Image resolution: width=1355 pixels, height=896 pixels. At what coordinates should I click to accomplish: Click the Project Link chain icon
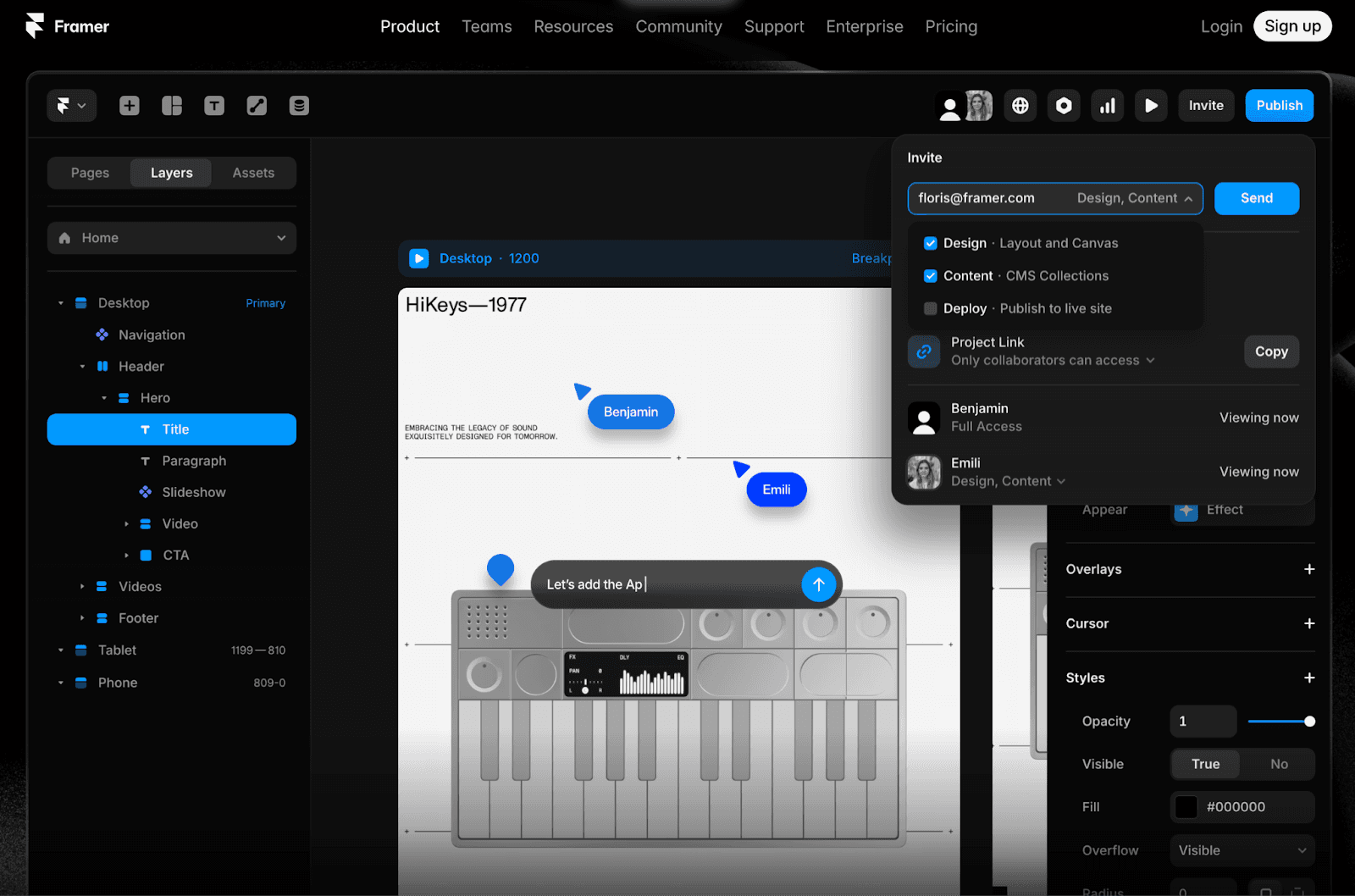[924, 351]
